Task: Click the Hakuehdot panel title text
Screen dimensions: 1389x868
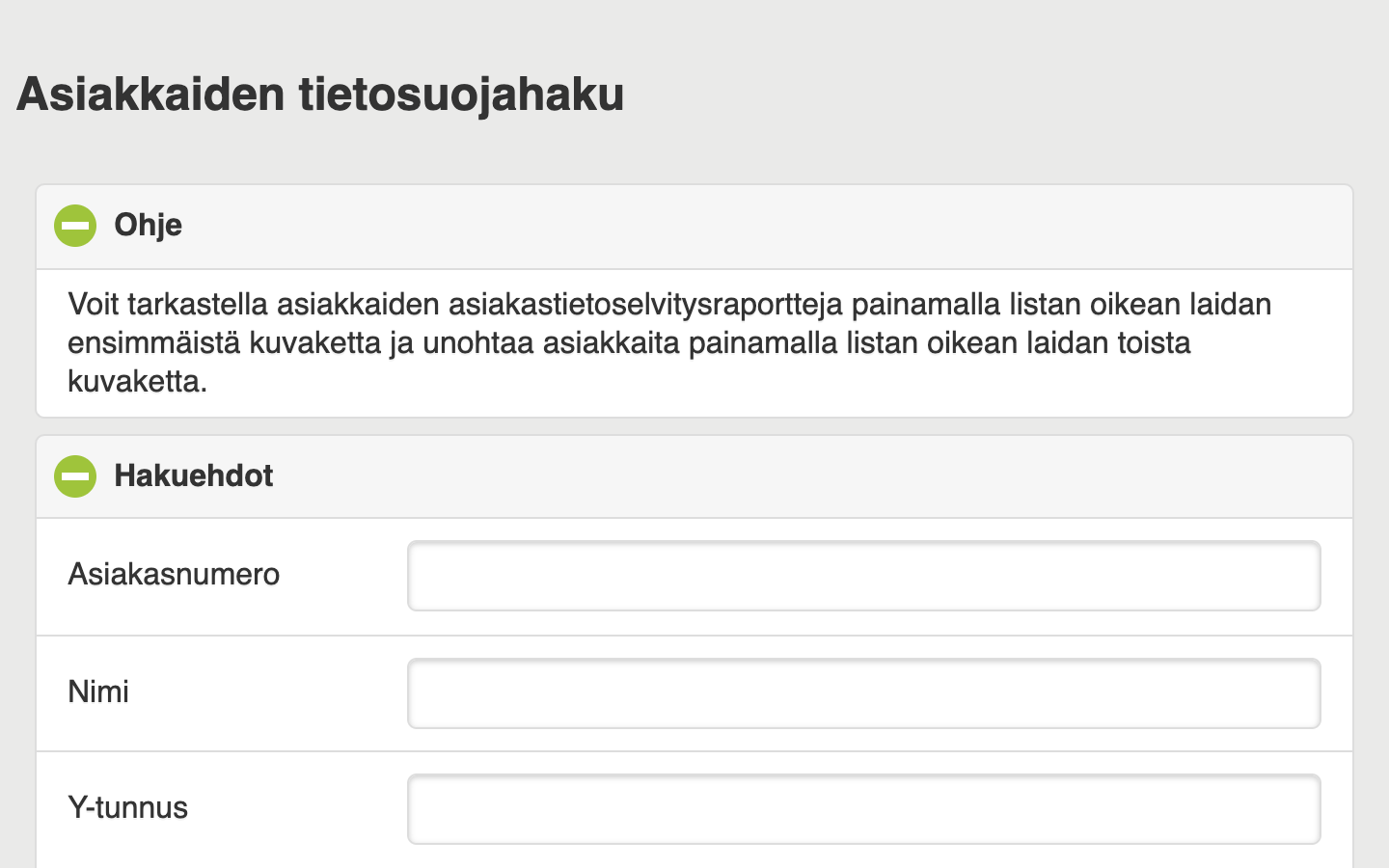Action: [x=193, y=476]
